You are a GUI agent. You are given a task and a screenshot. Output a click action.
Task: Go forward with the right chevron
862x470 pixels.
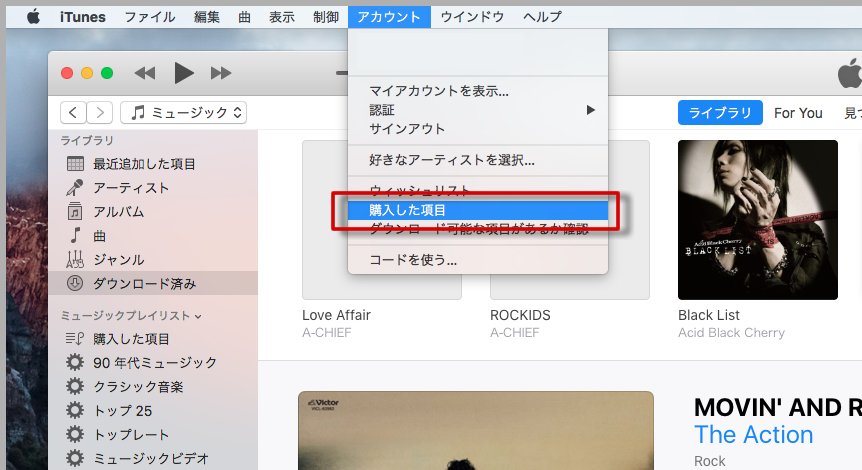pyautogui.click(x=100, y=113)
